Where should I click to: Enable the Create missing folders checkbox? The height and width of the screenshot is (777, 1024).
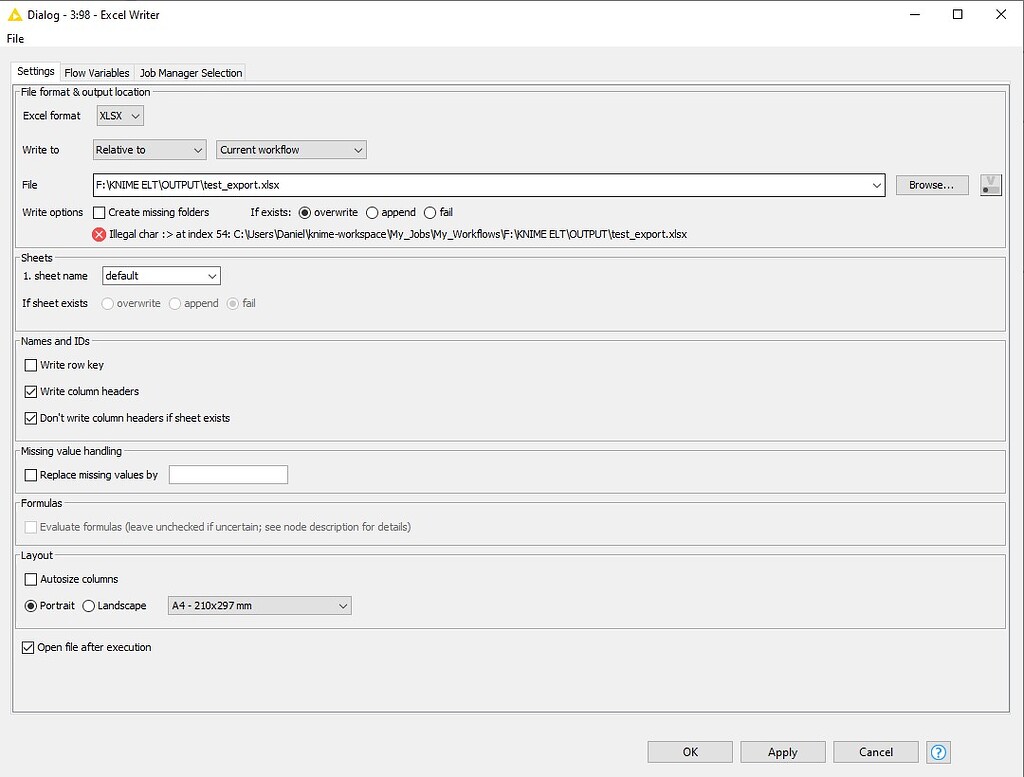click(98, 212)
